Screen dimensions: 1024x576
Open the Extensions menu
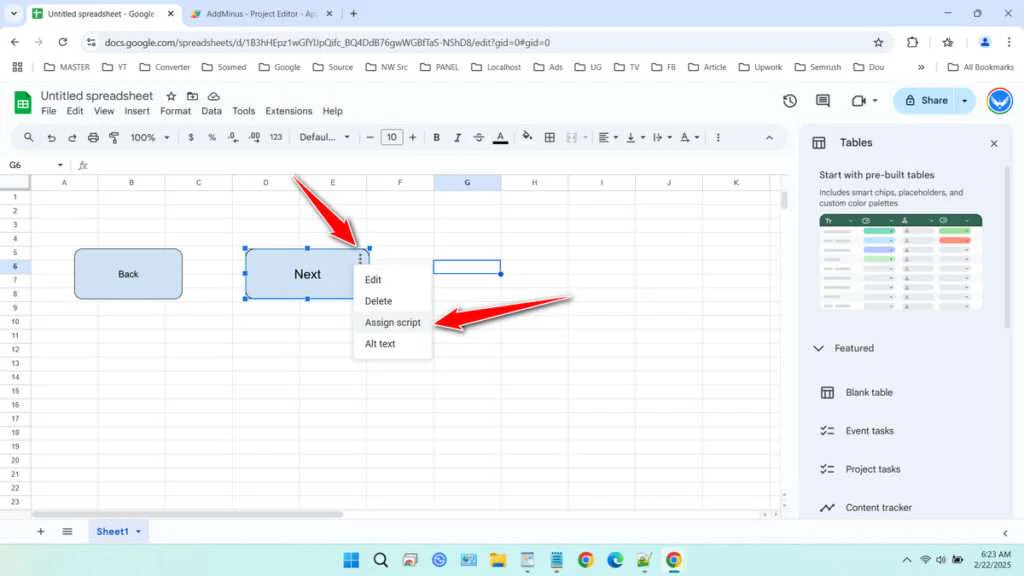pyautogui.click(x=288, y=111)
